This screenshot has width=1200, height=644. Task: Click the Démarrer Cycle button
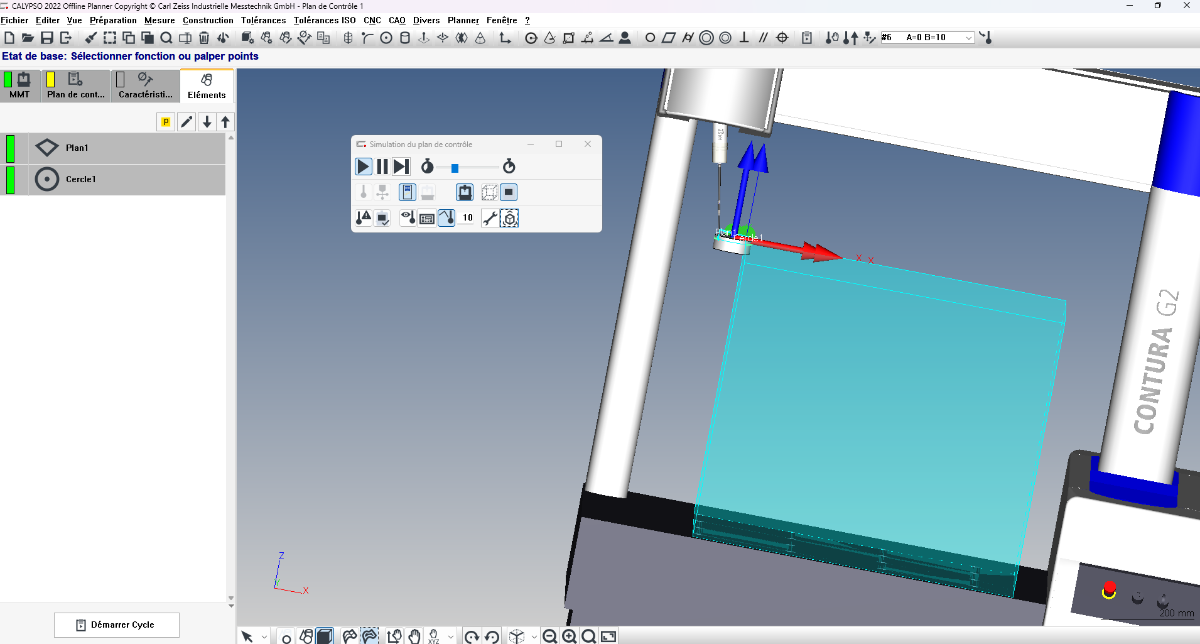116,625
